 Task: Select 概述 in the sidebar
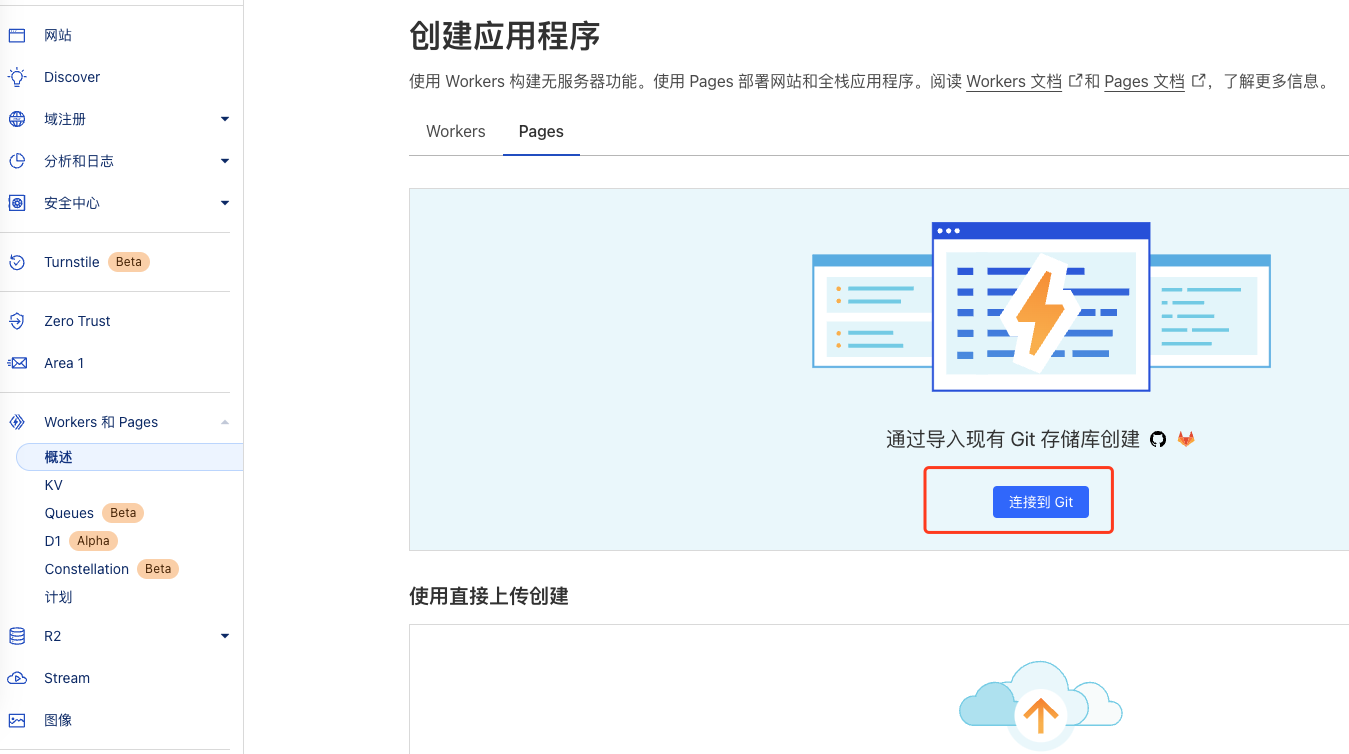pos(59,457)
